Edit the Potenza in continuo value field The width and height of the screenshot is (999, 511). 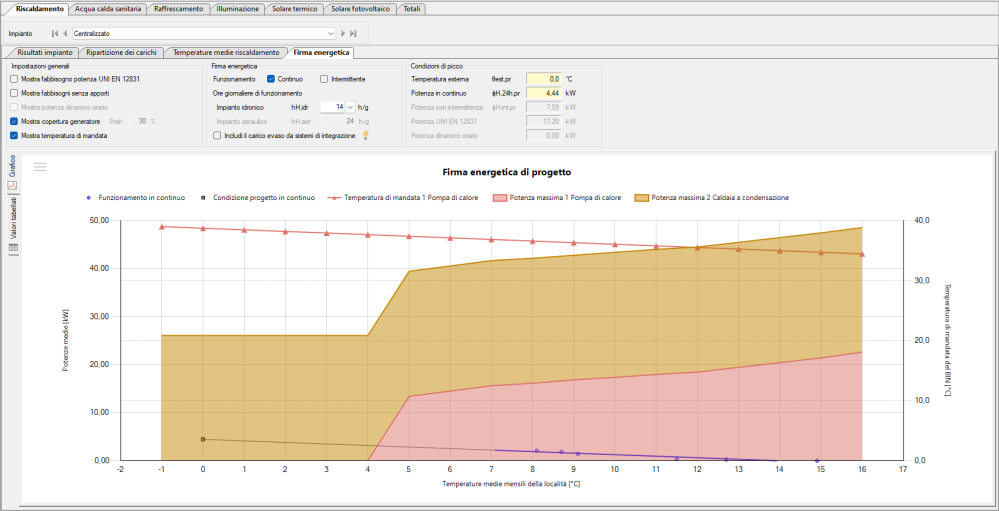pyautogui.click(x=543, y=93)
